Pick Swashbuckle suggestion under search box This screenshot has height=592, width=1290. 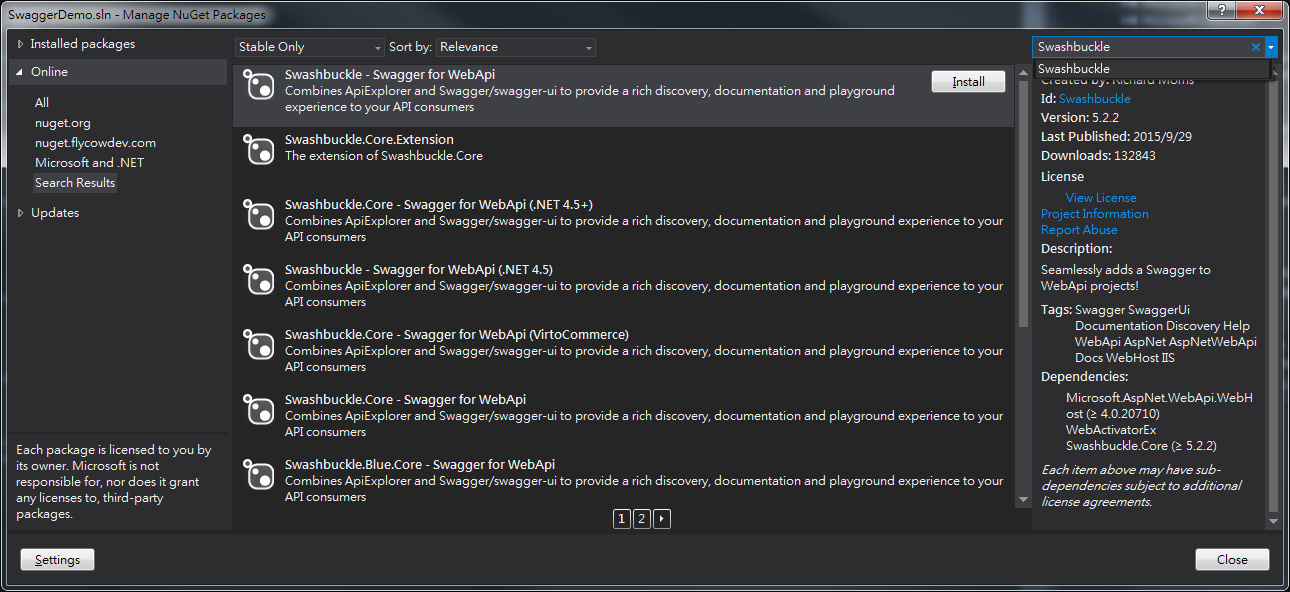1151,69
